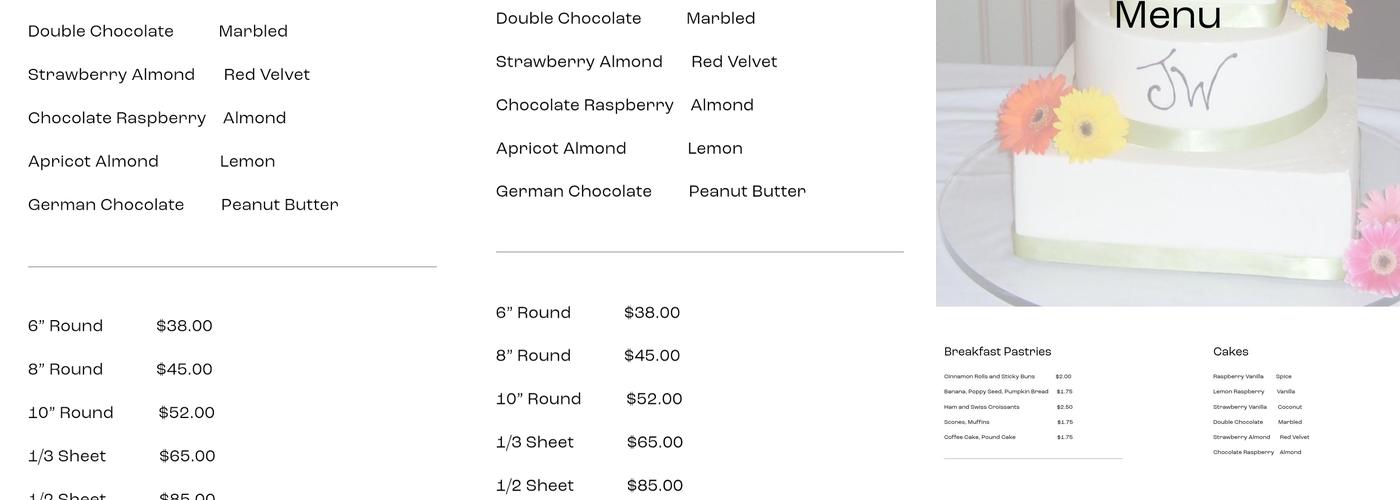The height and width of the screenshot is (500, 1400).
Task: Click "Ham and Swiss Croissants" text
Action: 981,407
